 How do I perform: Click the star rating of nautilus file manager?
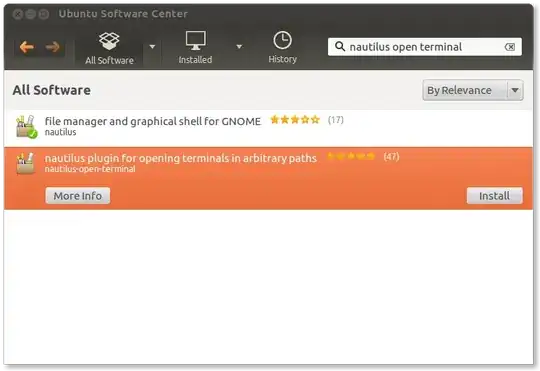click(x=295, y=120)
